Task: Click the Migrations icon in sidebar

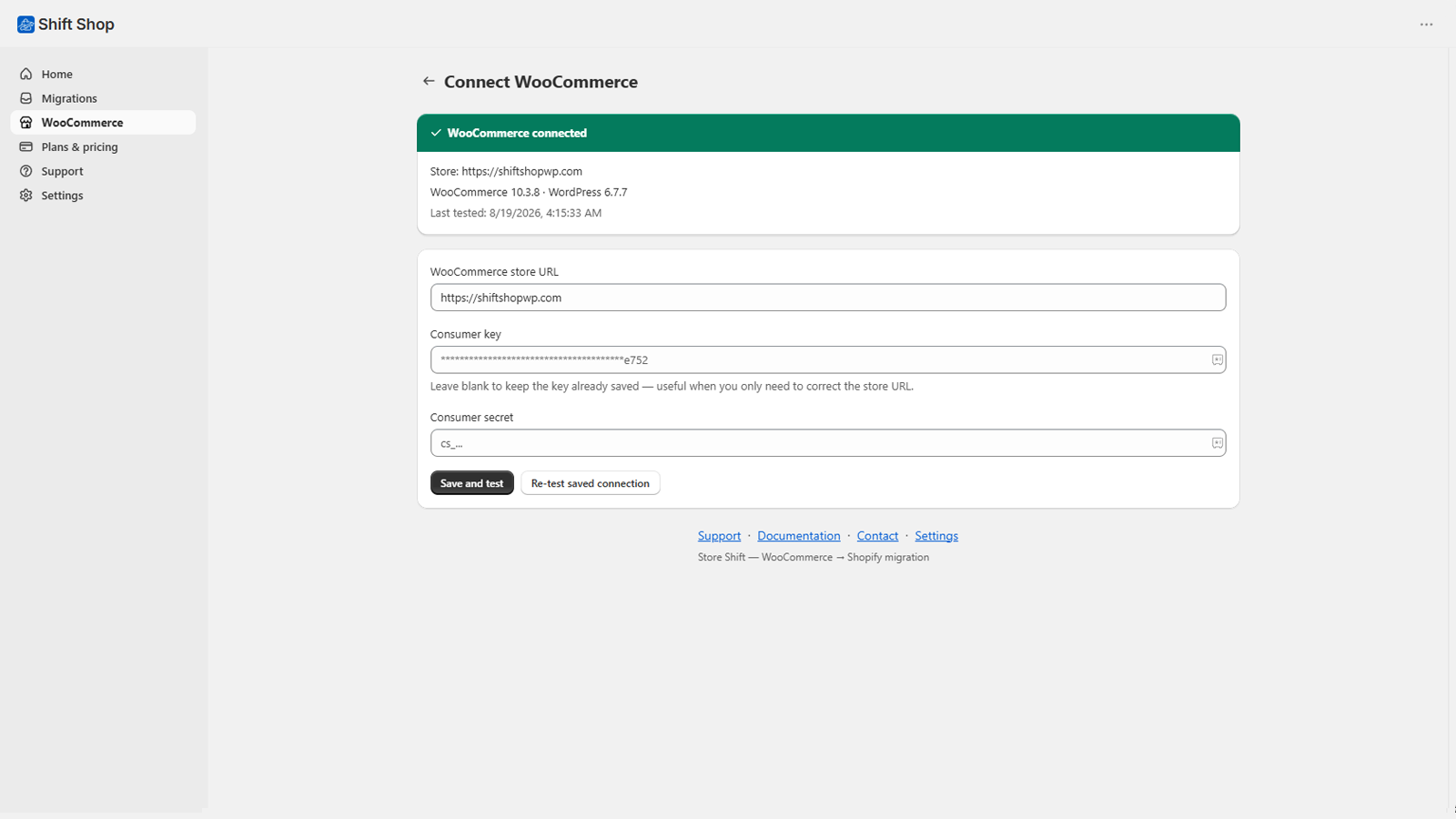Action: click(x=26, y=98)
